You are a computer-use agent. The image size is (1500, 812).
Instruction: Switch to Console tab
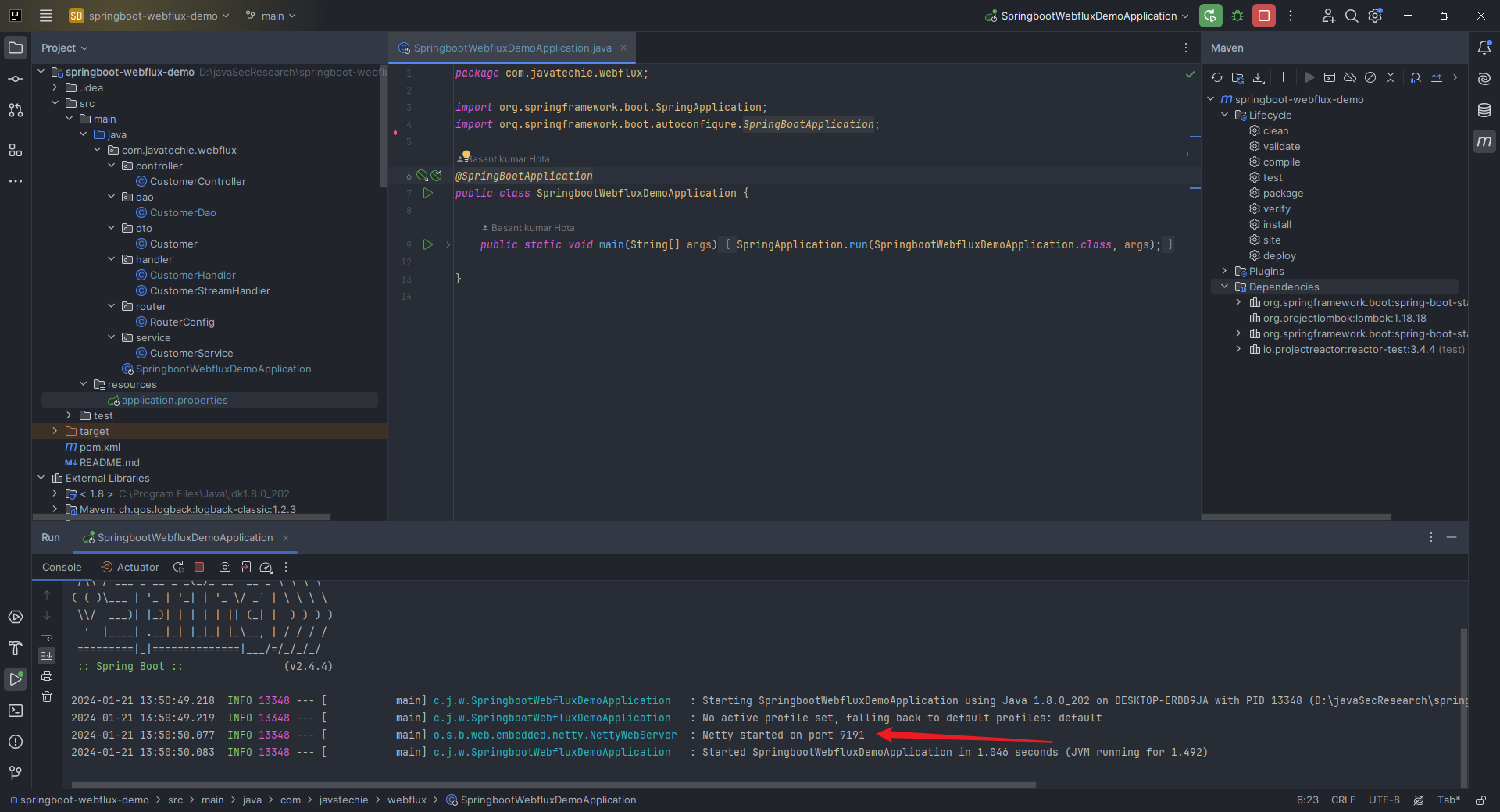pyautogui.click(x=62, y=568)
